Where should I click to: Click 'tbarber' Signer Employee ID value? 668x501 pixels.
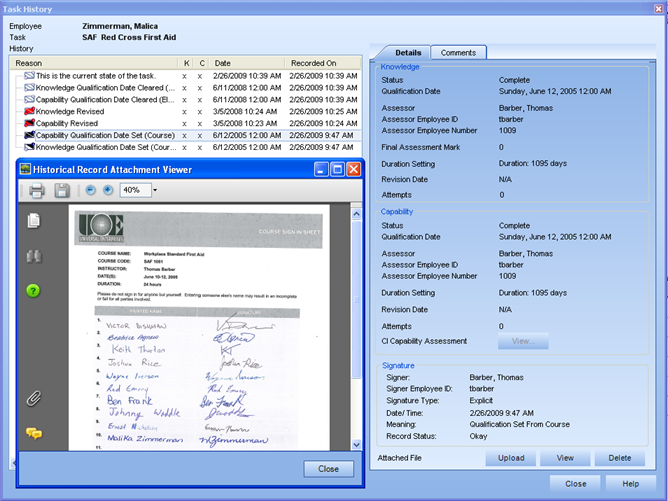[x=481, y=389]
